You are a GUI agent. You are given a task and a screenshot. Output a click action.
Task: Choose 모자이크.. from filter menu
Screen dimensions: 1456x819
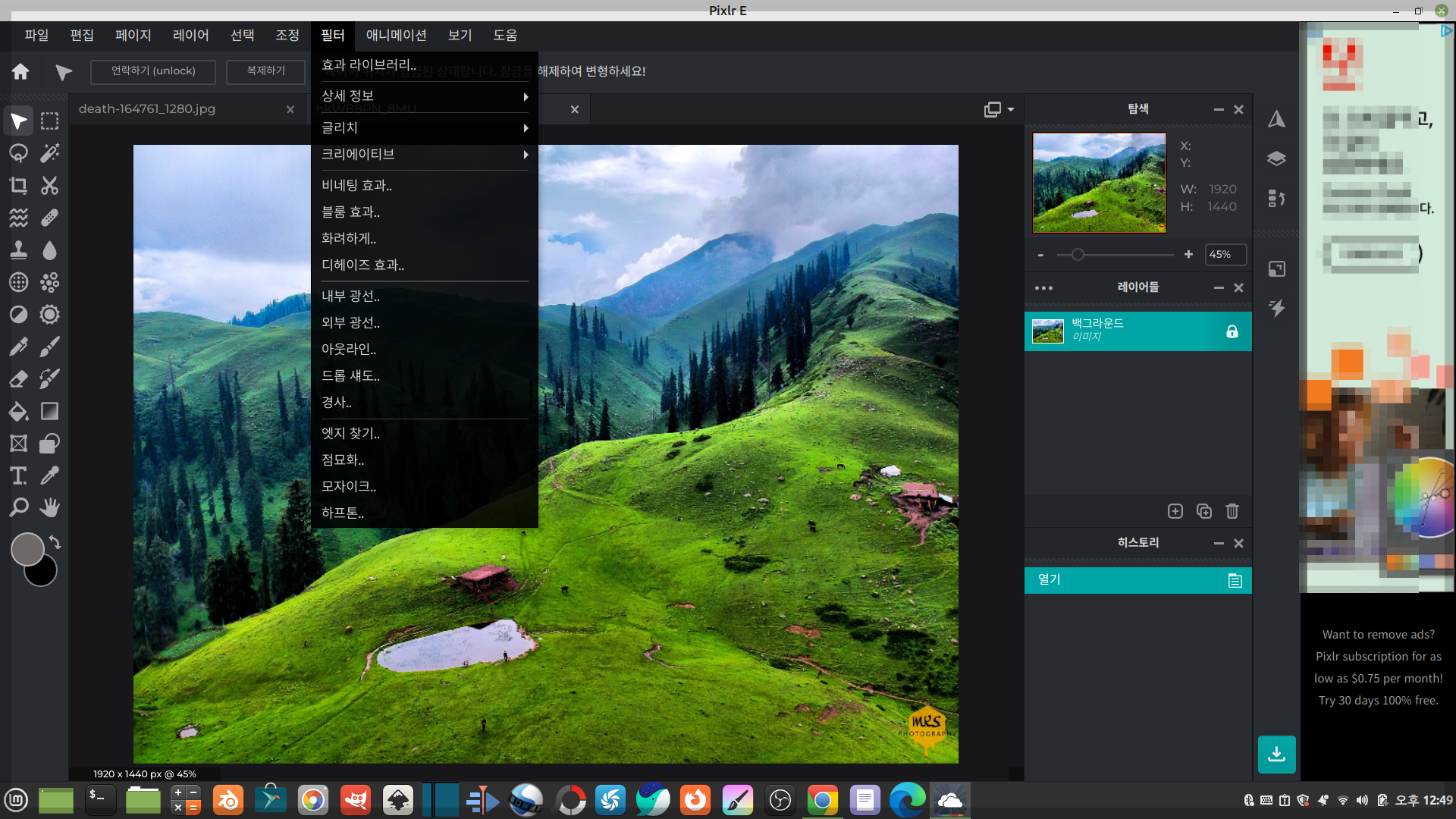349,486
